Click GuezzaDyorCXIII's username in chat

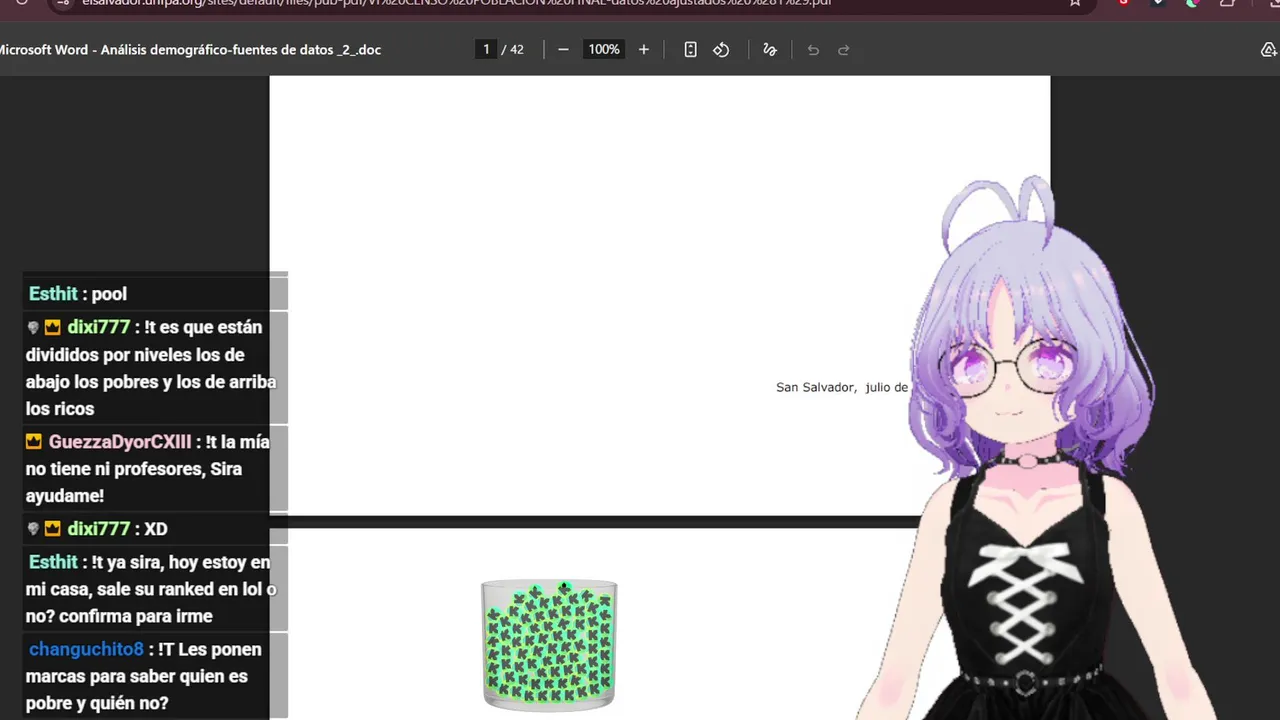pyautogui.click(x=120, y=442)
